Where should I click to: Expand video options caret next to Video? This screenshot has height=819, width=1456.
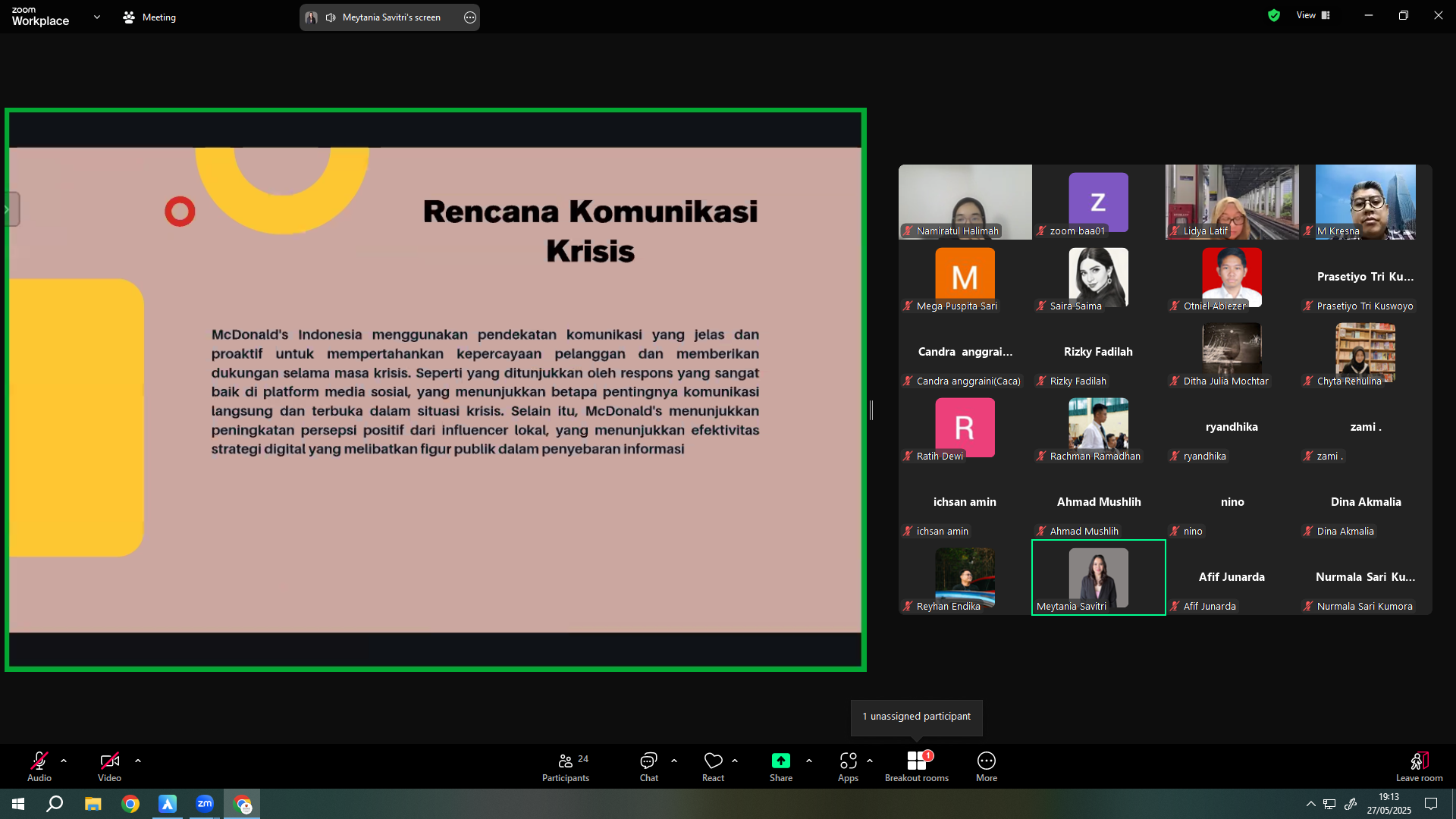(x=138, y=761)
